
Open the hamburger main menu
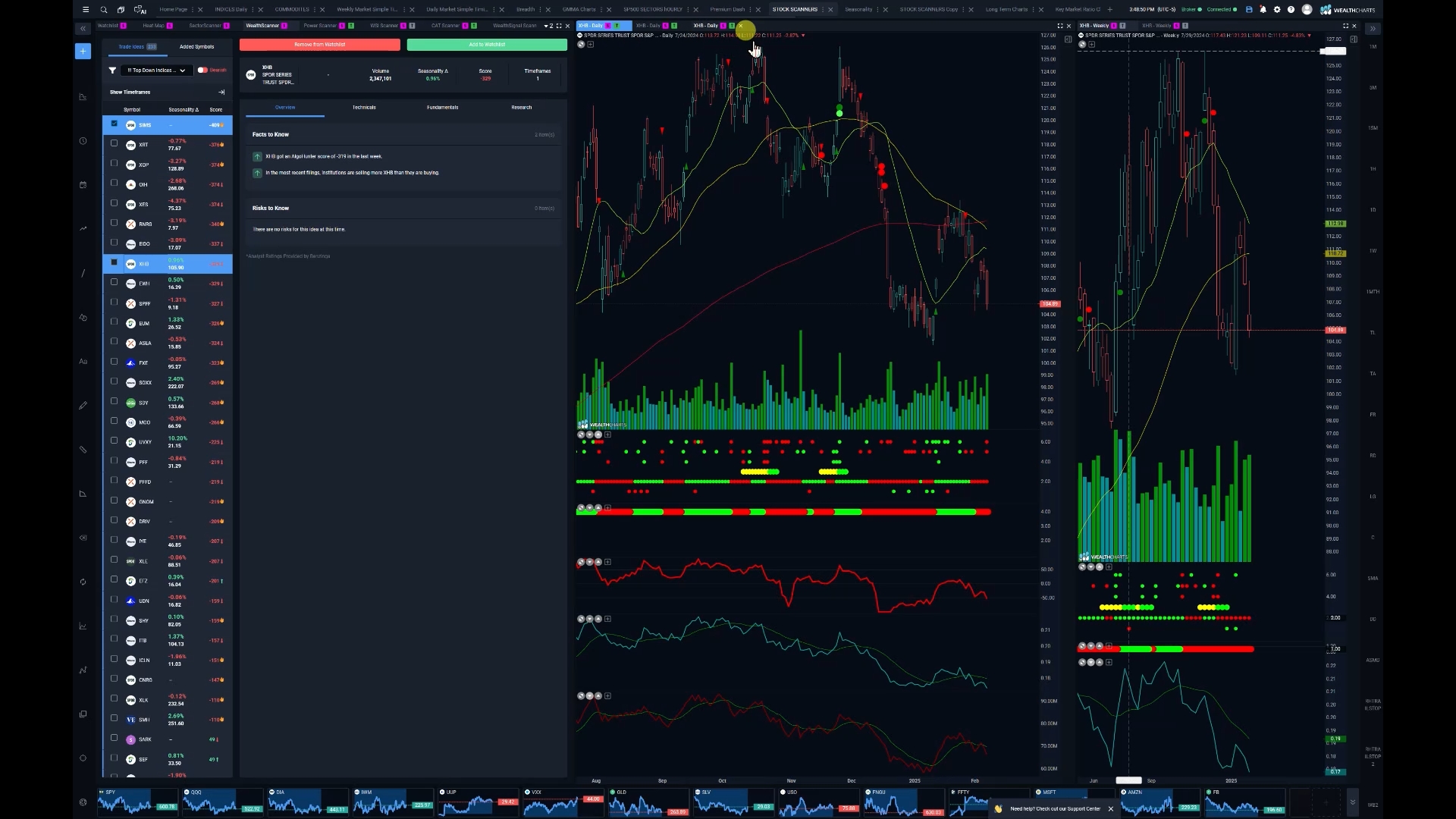click(86, 10)
